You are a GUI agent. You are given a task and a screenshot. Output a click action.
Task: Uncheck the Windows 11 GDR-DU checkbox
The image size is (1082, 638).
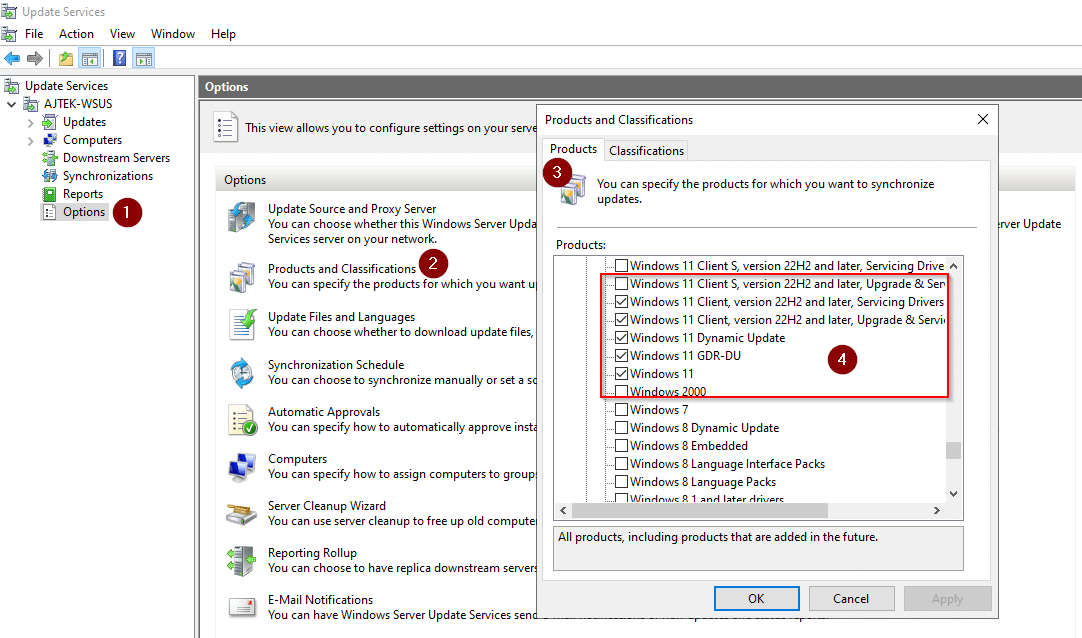click(622, 355)
